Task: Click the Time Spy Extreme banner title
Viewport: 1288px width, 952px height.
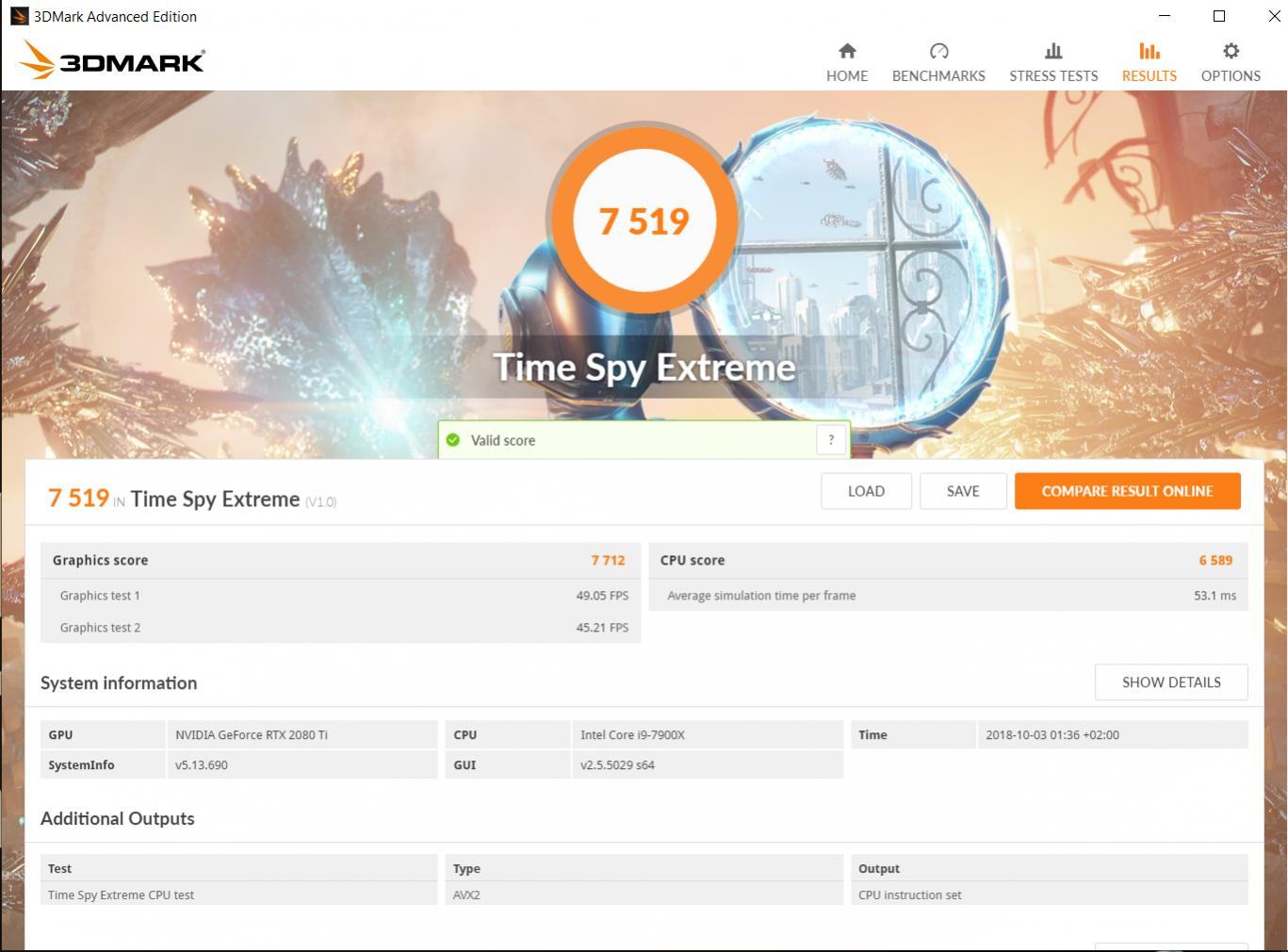Action: pyautogui.click(x=644, y=367)
